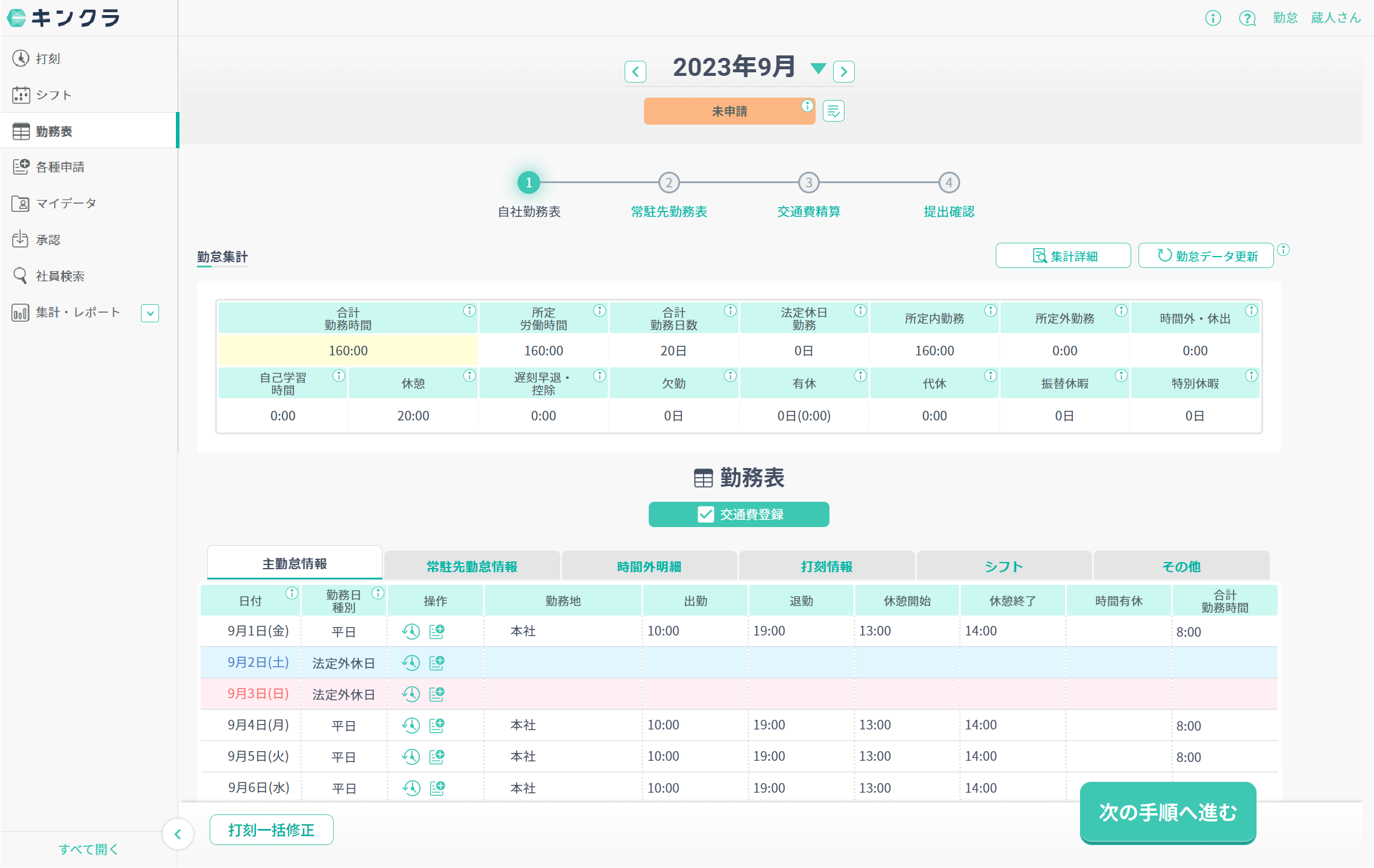Viewport: 1374px width, 868px height.
Task: Click the 未申請 status button
Action: point(729,111)
